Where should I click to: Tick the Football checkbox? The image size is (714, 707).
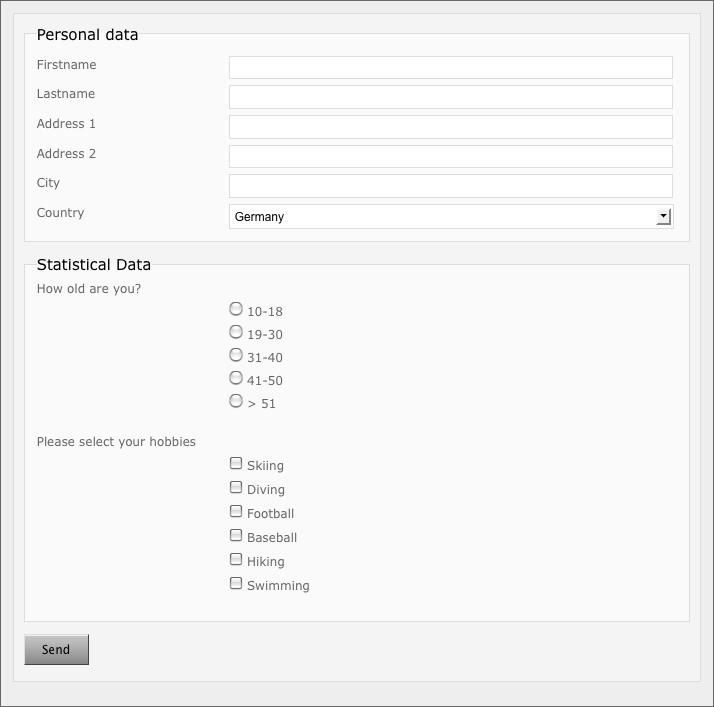[236, 512]
